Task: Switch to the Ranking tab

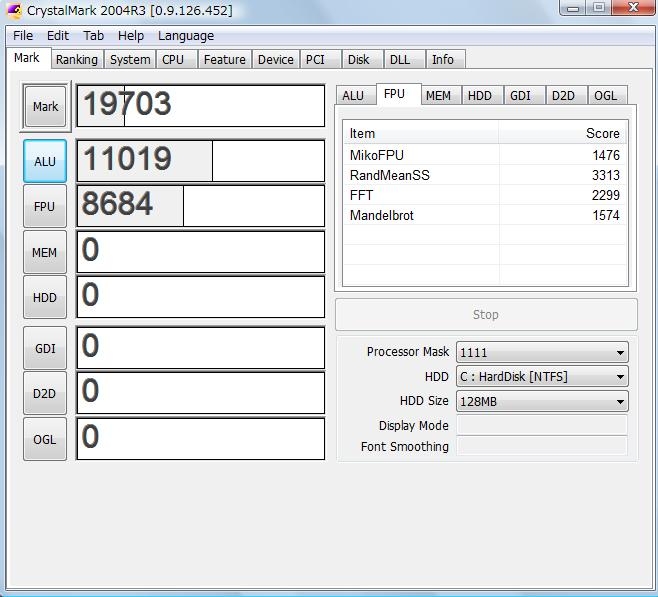Action: click(76, 59)
